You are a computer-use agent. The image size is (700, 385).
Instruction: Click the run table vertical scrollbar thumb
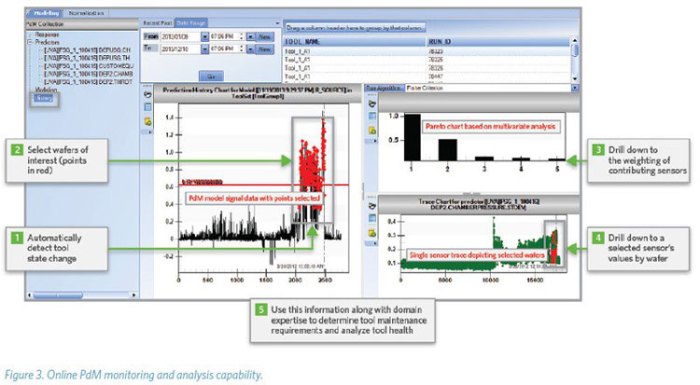pos(575,50)
